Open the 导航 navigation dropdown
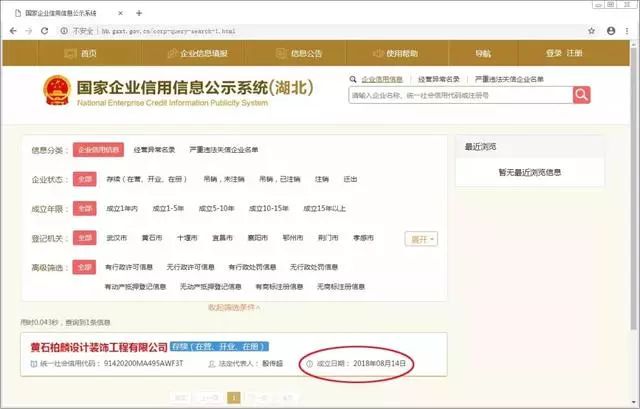The height and width of the screenshot is (409, 640). (482, 53)
